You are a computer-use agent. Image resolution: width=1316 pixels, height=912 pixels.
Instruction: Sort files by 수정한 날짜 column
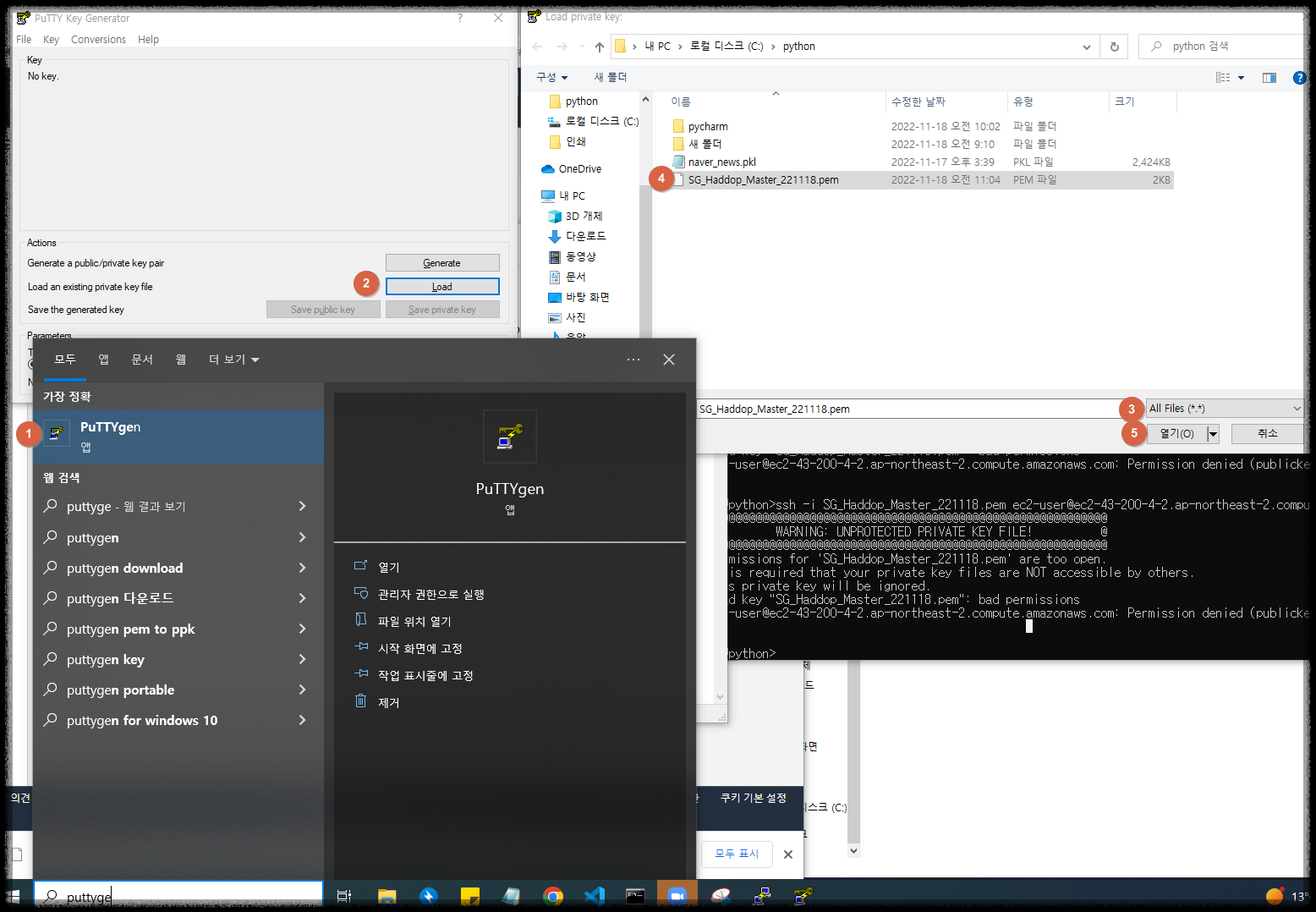coord(946,102)
